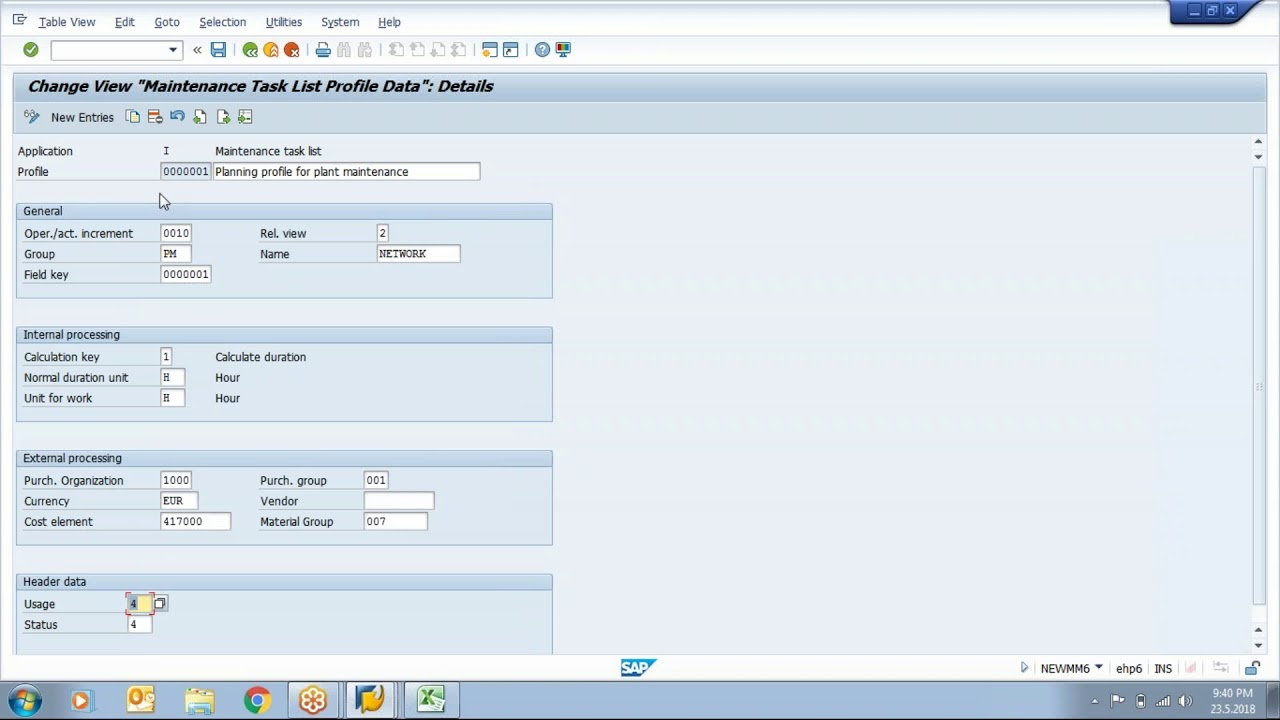Open the Help menu
Viewport: 1280px width, 720px height.
pos(389,22)
